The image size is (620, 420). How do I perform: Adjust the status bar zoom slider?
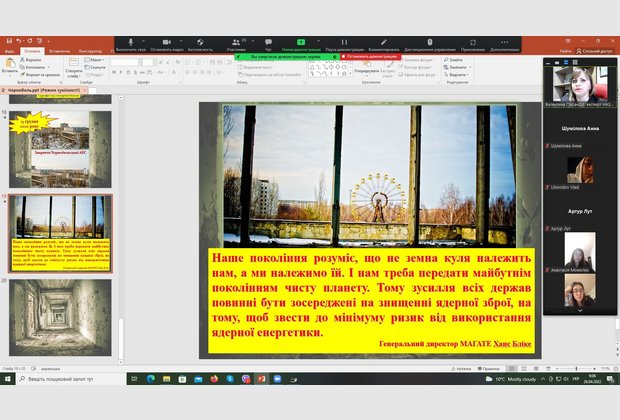[x=577, y=369]
